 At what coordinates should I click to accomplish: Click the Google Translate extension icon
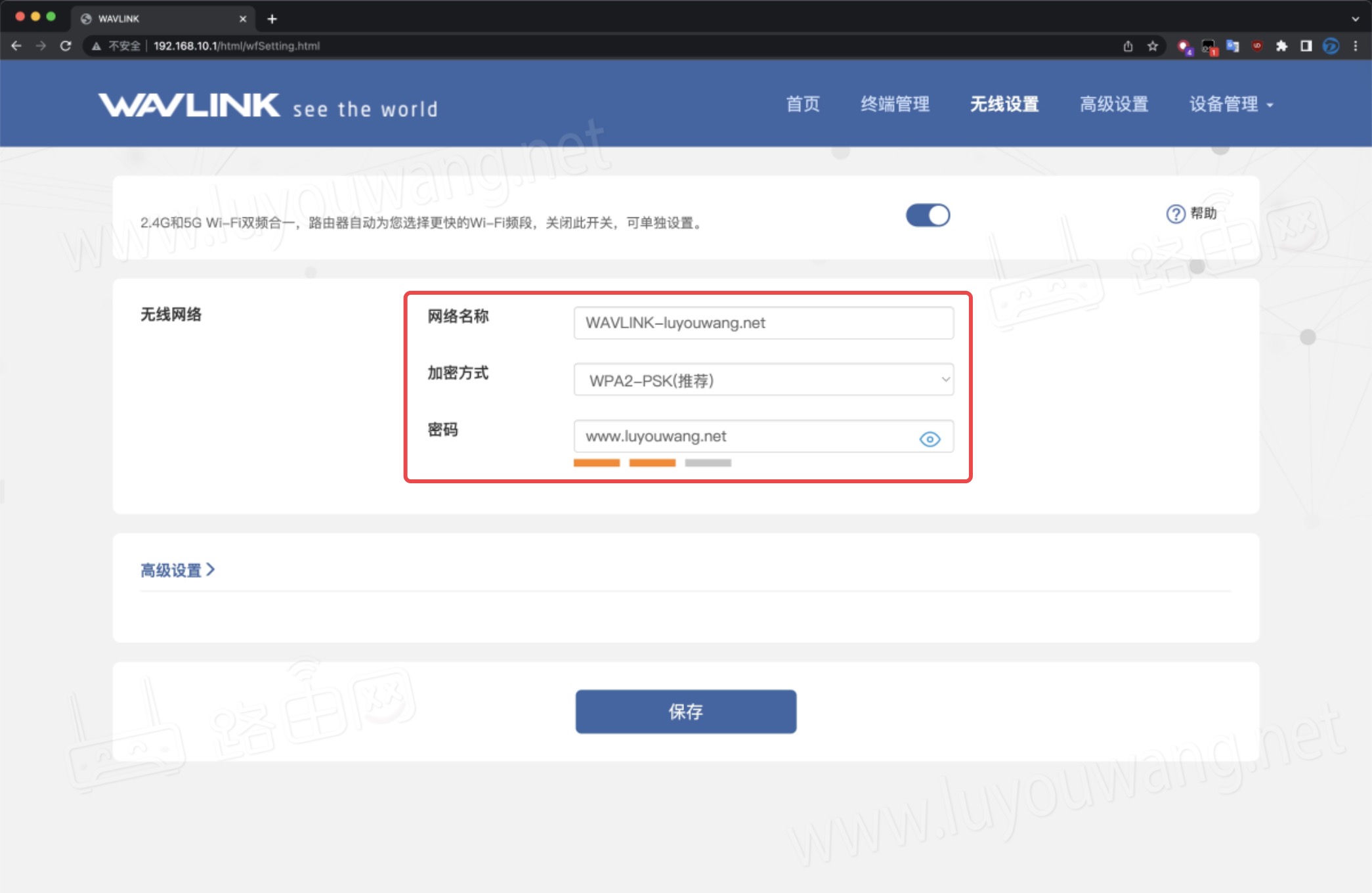1232,46
